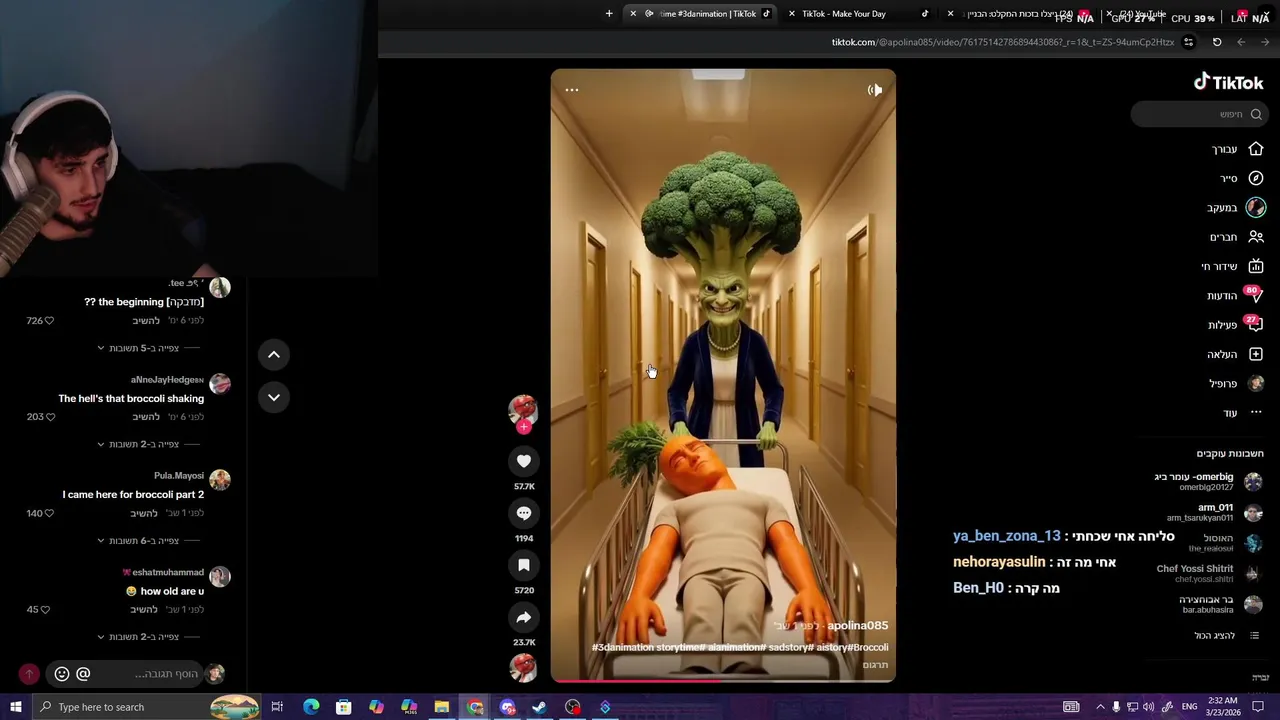The width and height of the screenshot is (1280, 720).
Task: Reply to the 'broccoli part 2' comment
Action: pos(144,513)
